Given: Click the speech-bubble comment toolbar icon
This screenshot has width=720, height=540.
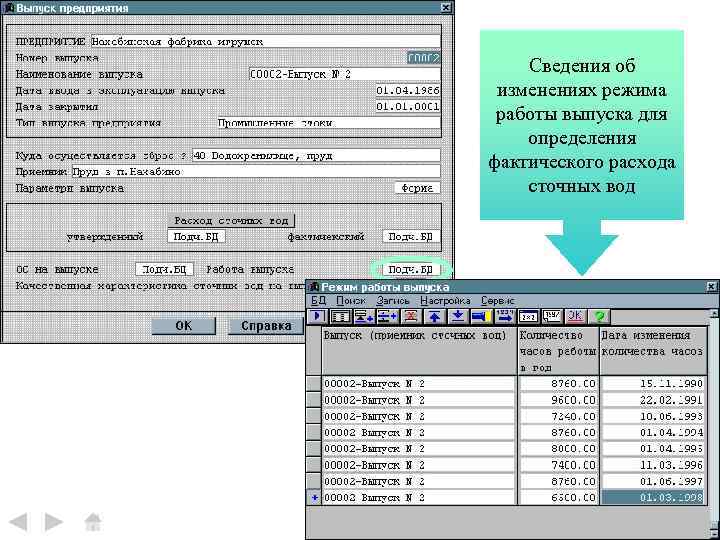Looking at the screenshot, I should (x=551, y=316).
